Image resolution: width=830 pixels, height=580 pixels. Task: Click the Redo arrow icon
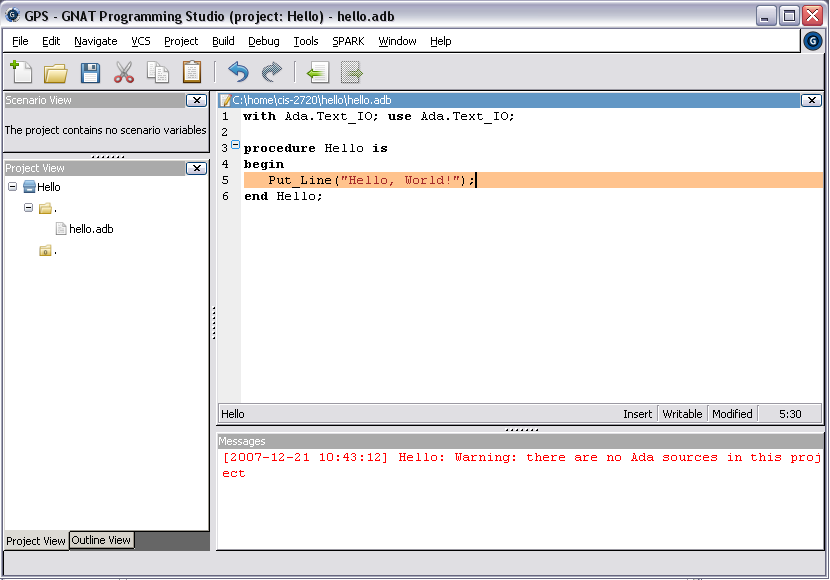(x=272, y=72)
